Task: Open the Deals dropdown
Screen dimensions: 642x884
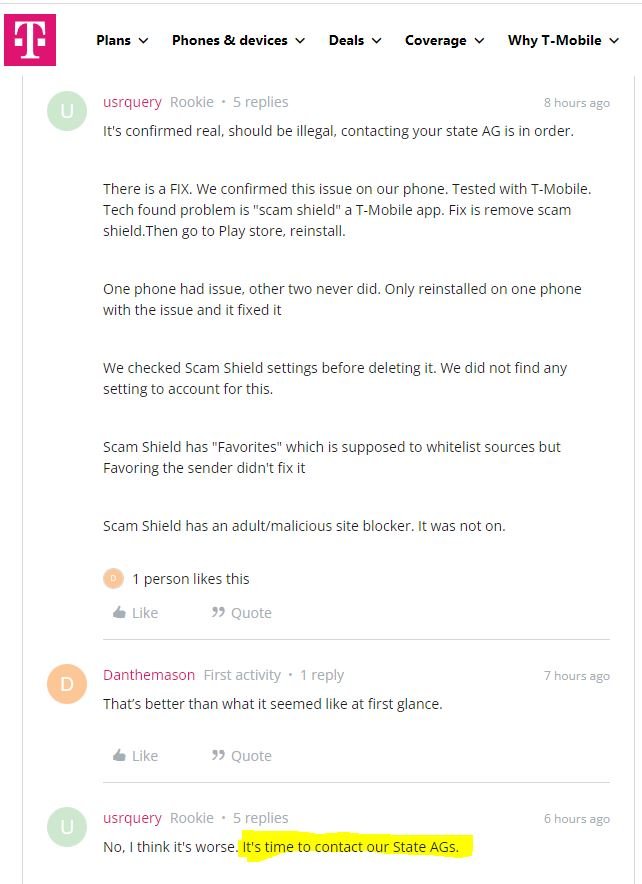Action: click(355, 40)
